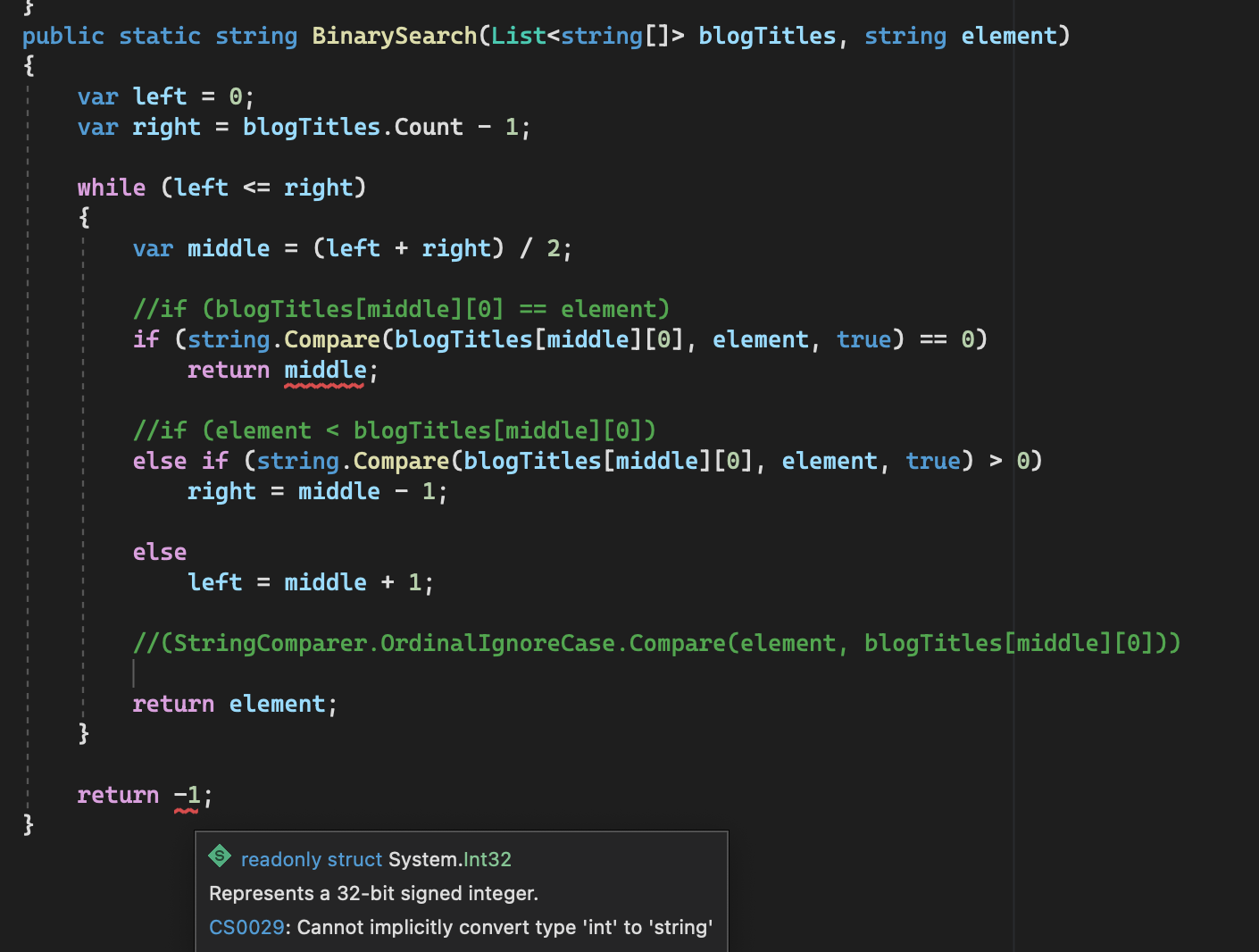Click the var keyword on left declaration
1259x952 pixels.
tap(96, 96)
